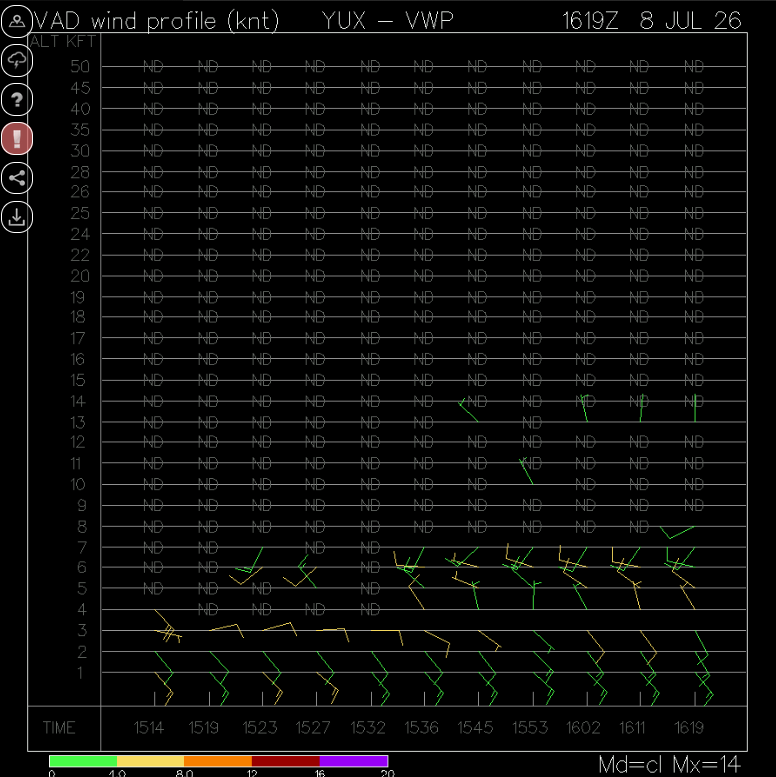Click the 1545 time label
Image resolution: width=776 pixels, height=777 pixels.
(x=475, y=727)
